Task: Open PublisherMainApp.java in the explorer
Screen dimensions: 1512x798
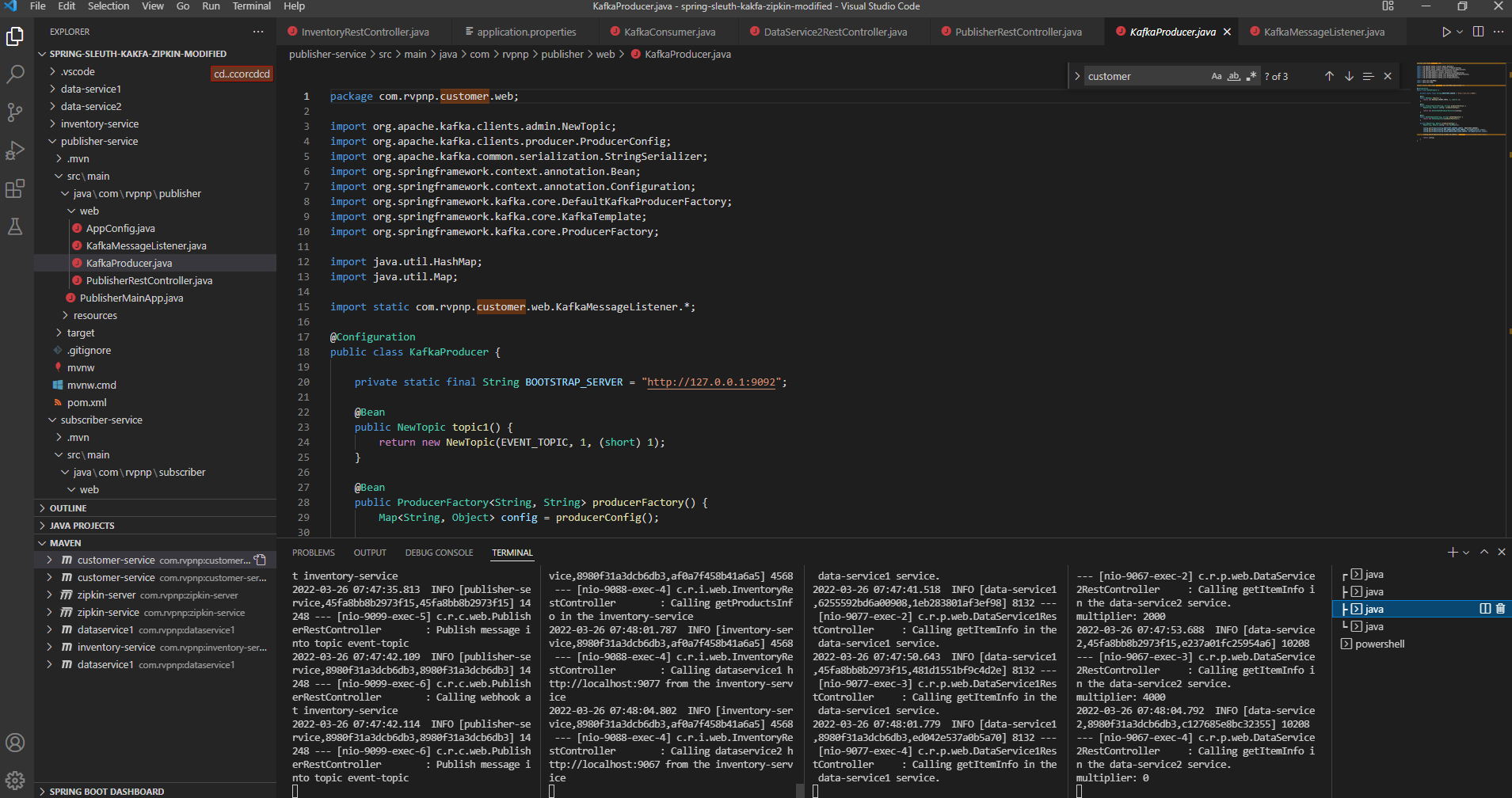Action: click(131, 298)
